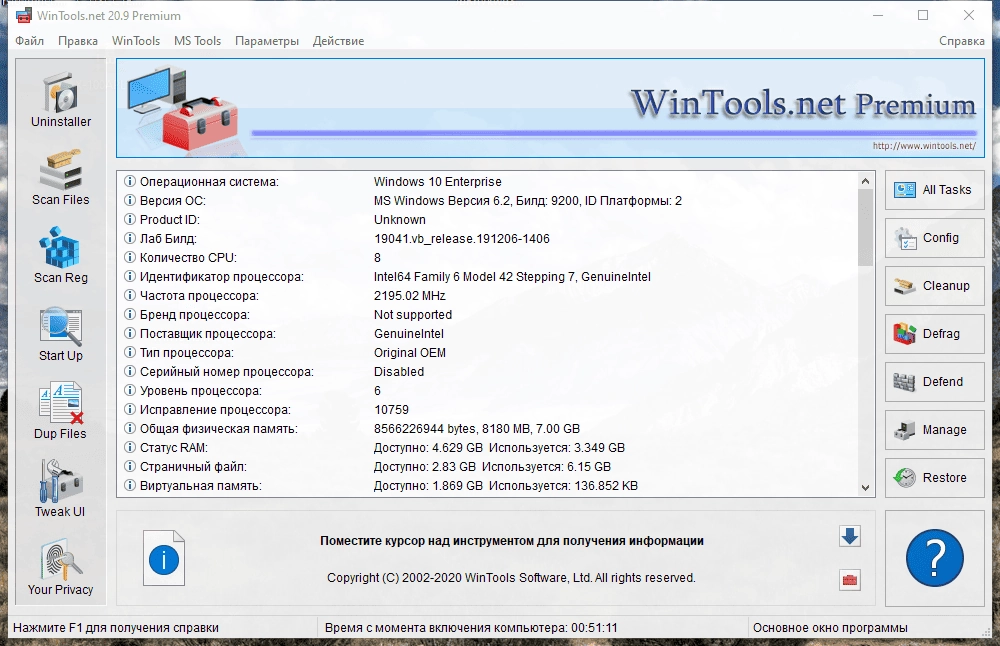Select the 'Поставщик процессора:' row label
1000x646 pixels.
tap(208, 334)
